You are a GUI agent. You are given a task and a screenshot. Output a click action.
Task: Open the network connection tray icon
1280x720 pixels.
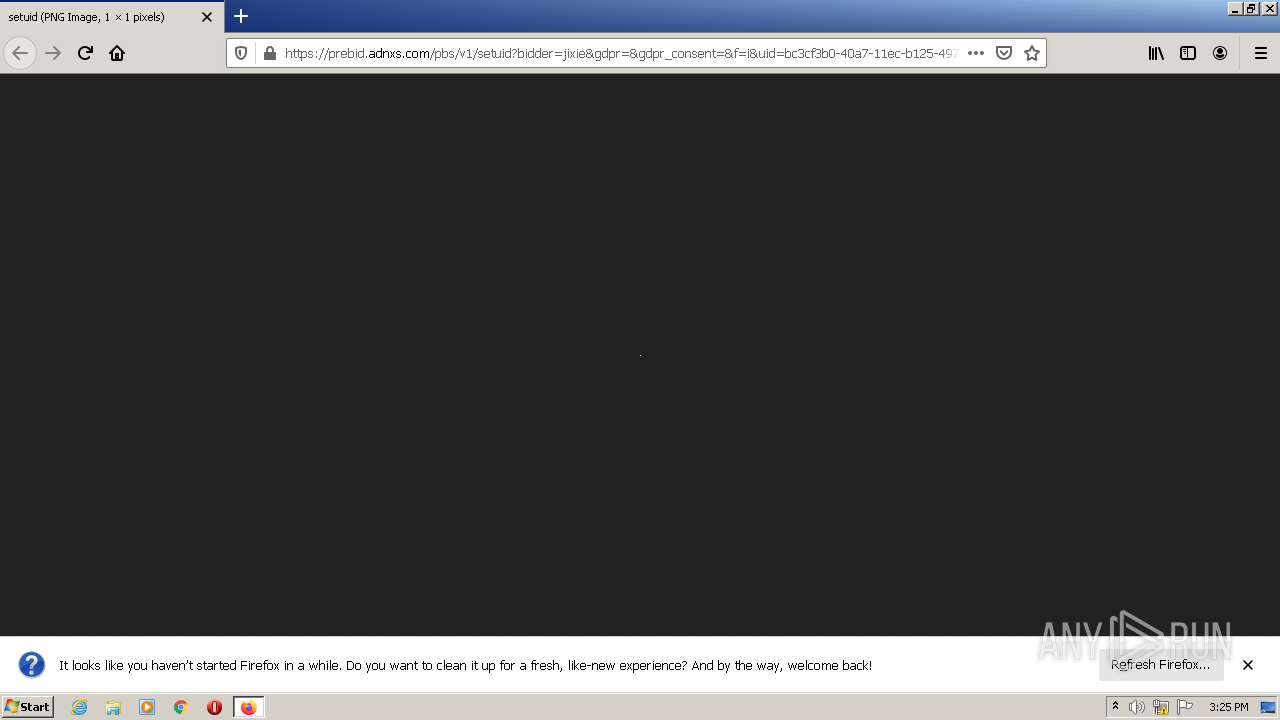(1161, 707)
